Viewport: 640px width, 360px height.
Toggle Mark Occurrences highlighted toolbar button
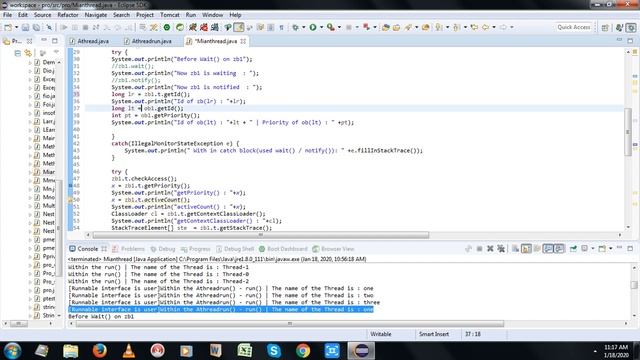point(239,27)
